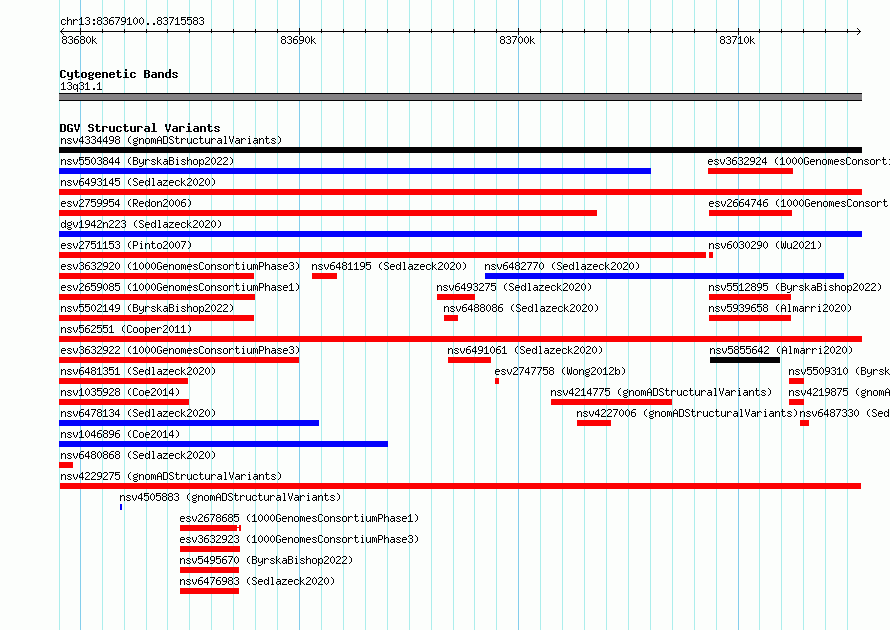The width and height of the screenshot is (890, 630).
Task: Open nsv4219875 variant label
Action: click(839, 392)
